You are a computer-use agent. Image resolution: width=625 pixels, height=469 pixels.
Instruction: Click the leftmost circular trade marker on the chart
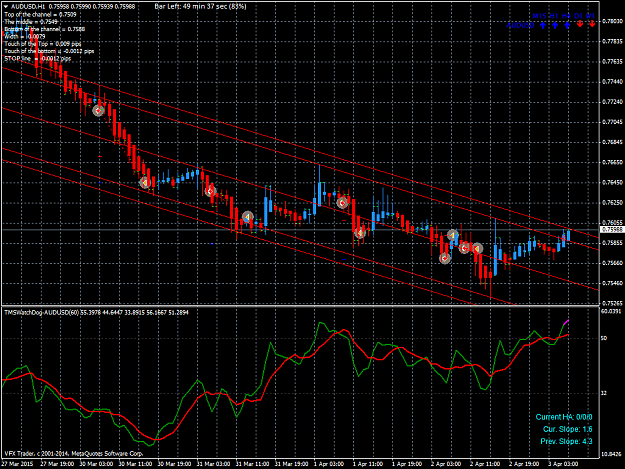(x=98, y=111)
